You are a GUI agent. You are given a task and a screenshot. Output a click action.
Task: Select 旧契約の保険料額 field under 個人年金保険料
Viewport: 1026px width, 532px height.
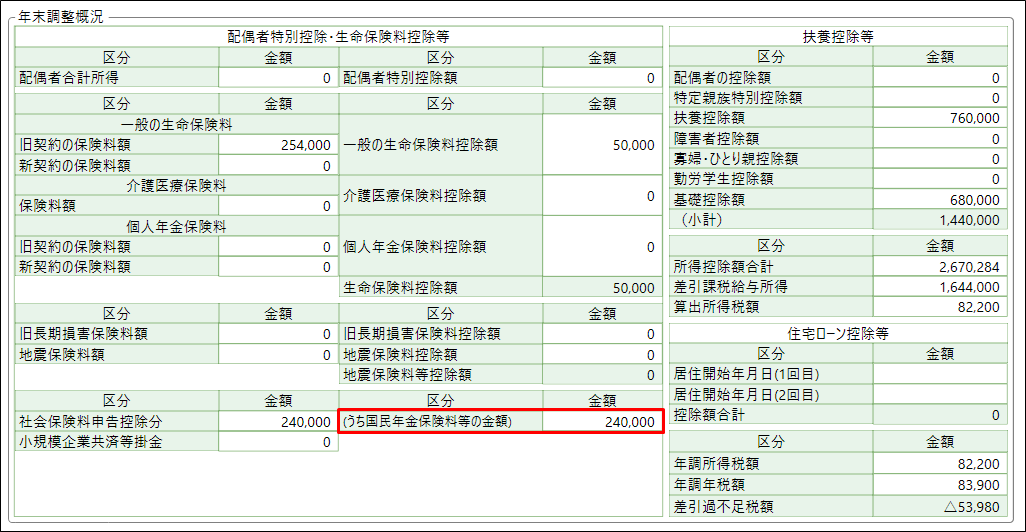coord(277,247)
